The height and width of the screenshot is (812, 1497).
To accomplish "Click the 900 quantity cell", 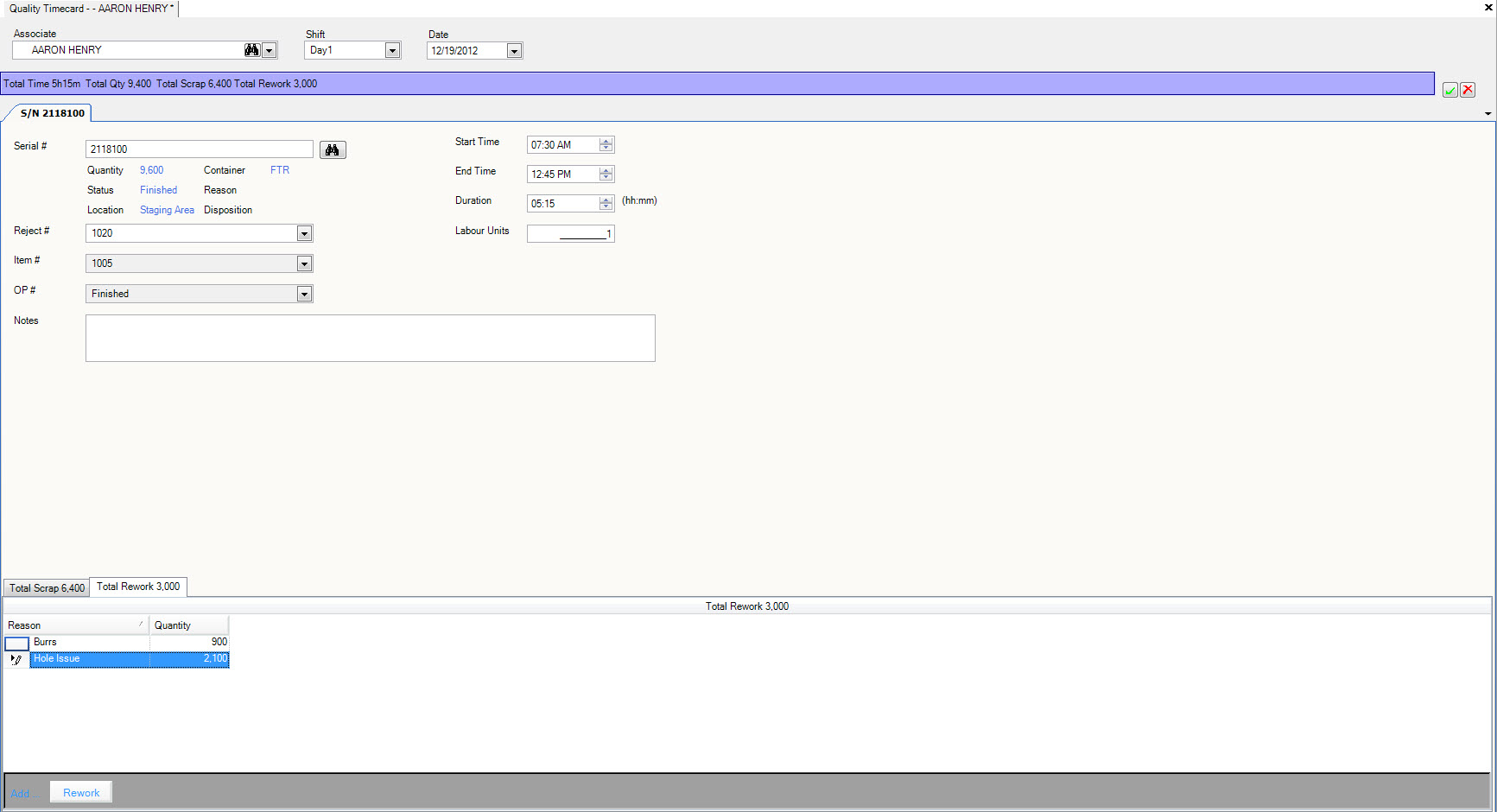I will [189, 642].
